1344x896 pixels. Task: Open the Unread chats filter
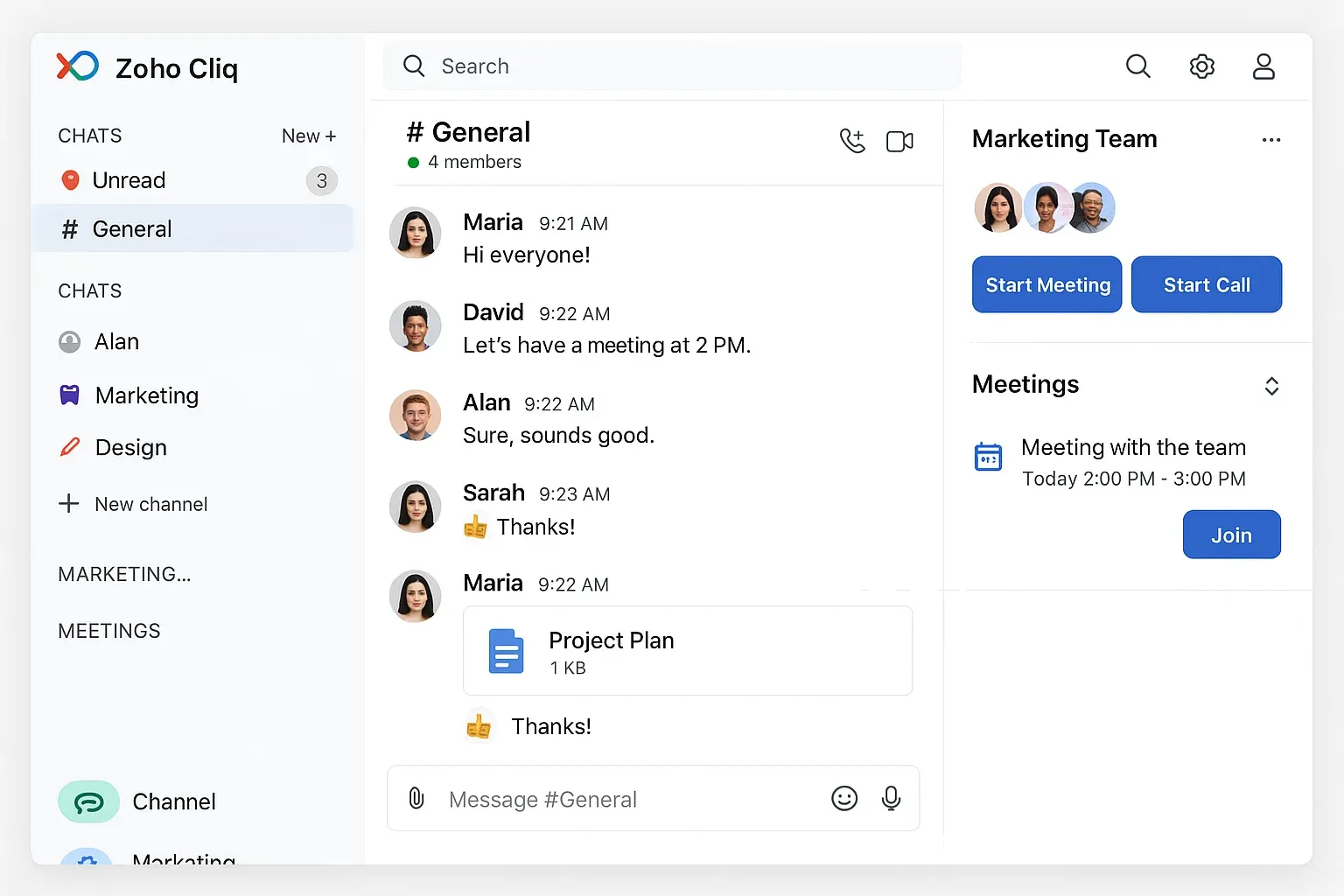coord(129,180)
